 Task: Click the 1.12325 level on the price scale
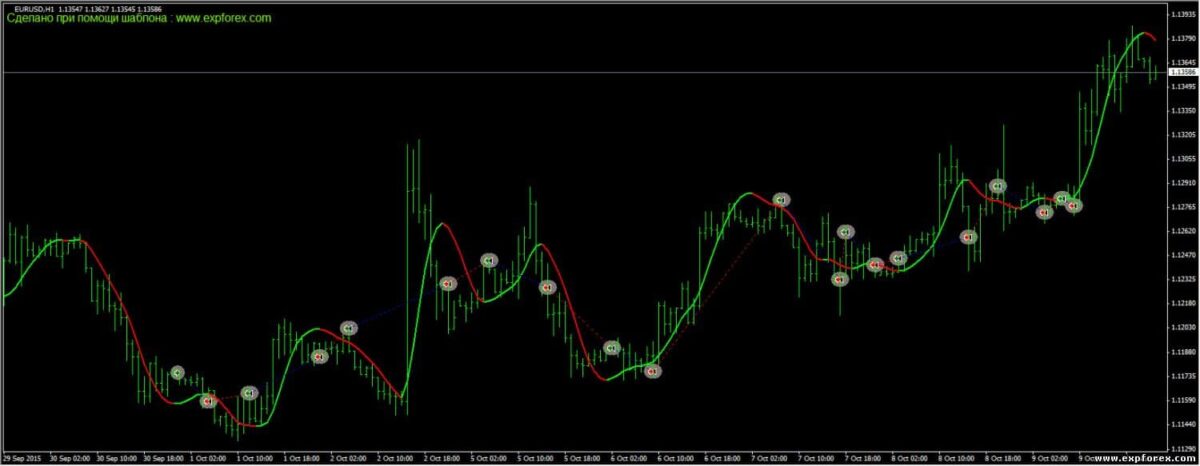(x=1183, y=278)
